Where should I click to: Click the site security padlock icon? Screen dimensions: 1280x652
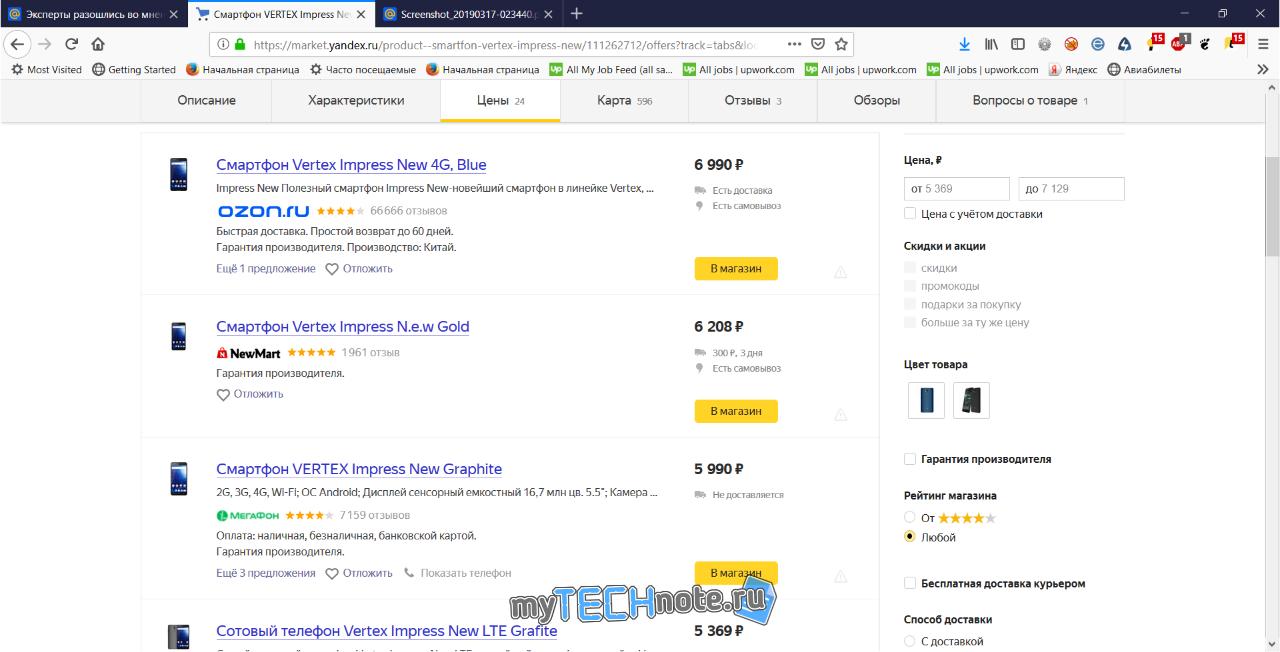239,44
